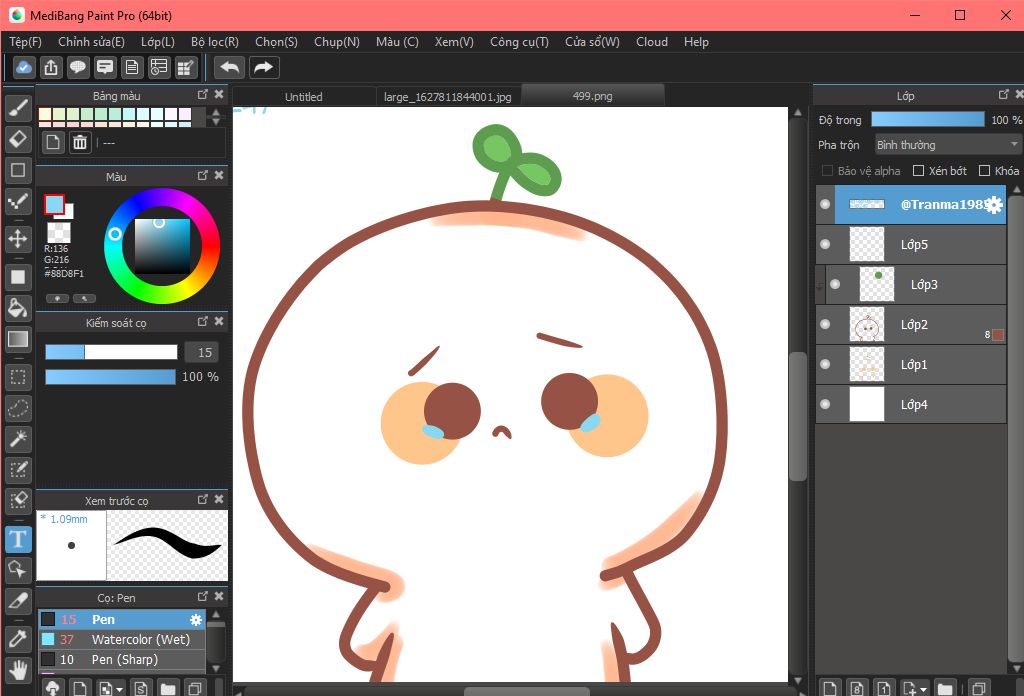Select the Text tool
The image size is (1024, 696).
pos(18,539)
